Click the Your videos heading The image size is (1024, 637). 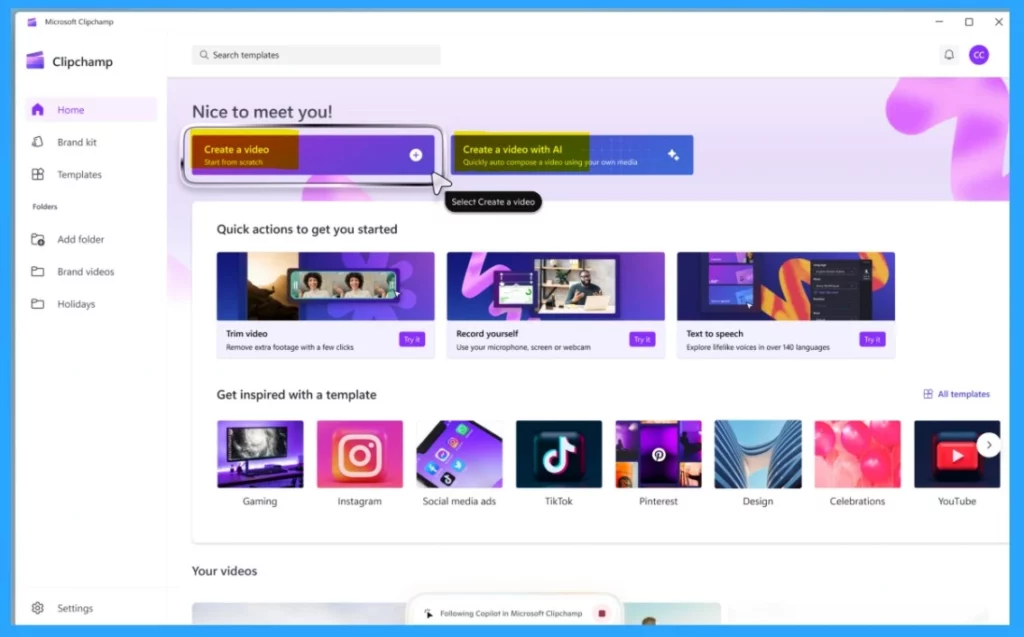224,570
